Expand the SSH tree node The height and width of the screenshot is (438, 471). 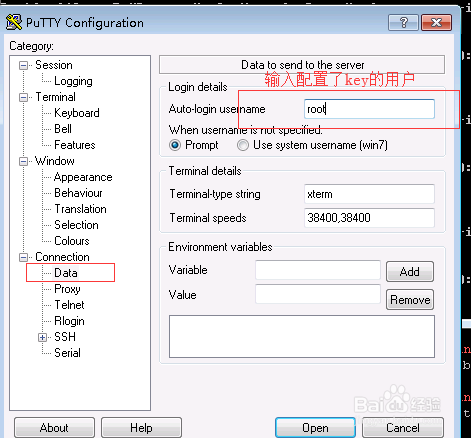[x=42, y=337]
